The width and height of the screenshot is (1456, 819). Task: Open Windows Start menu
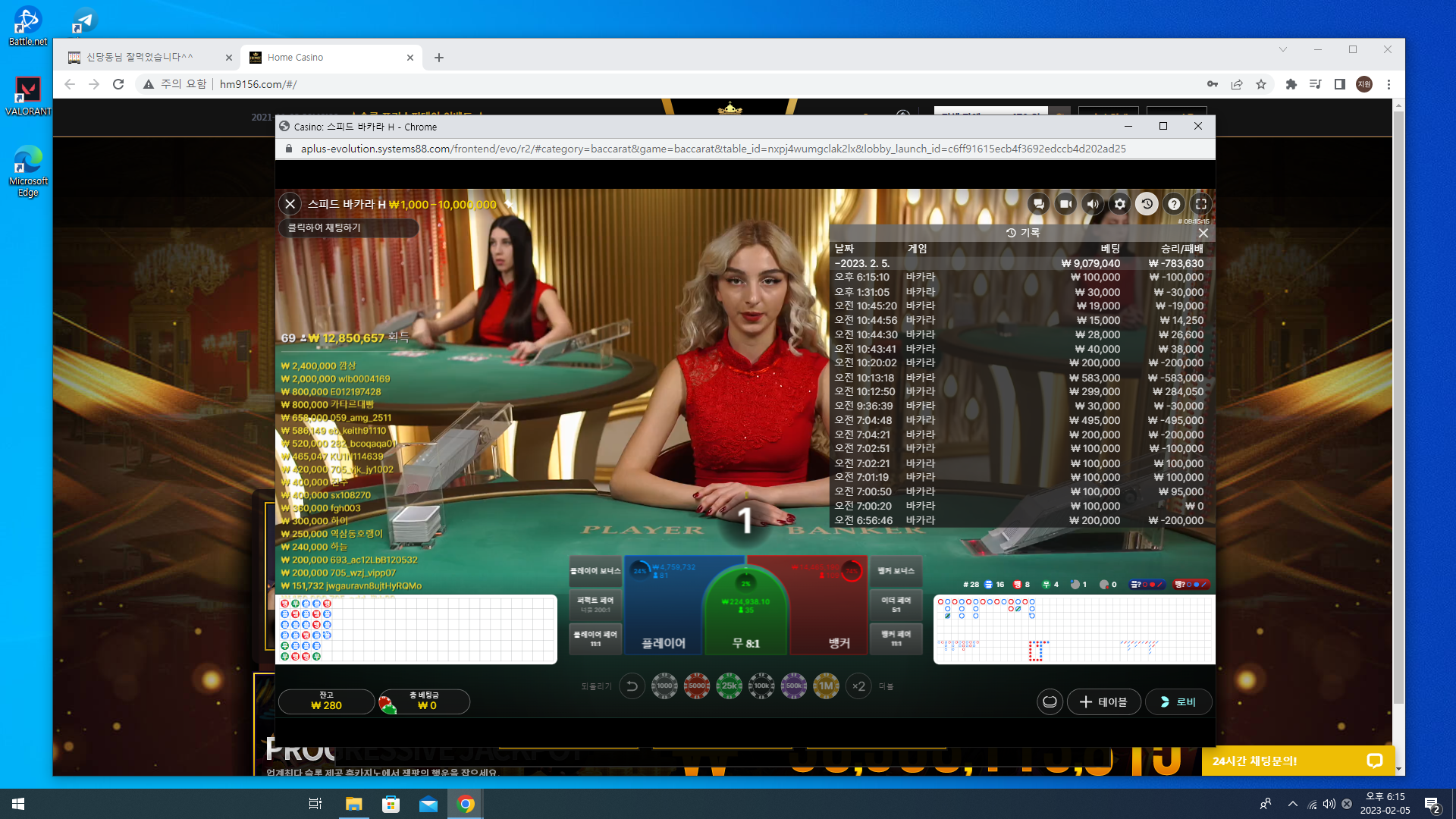18,804
